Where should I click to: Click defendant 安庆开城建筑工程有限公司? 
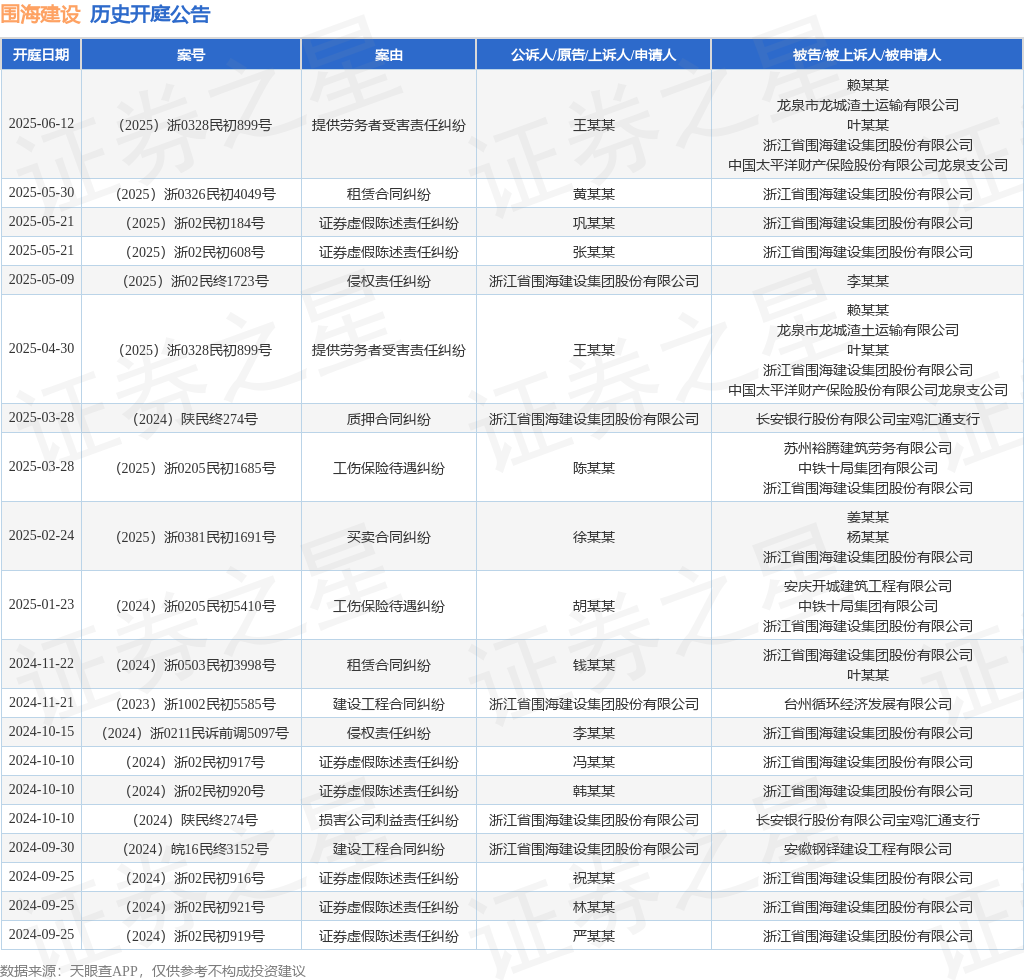click(x=867, y=586)
